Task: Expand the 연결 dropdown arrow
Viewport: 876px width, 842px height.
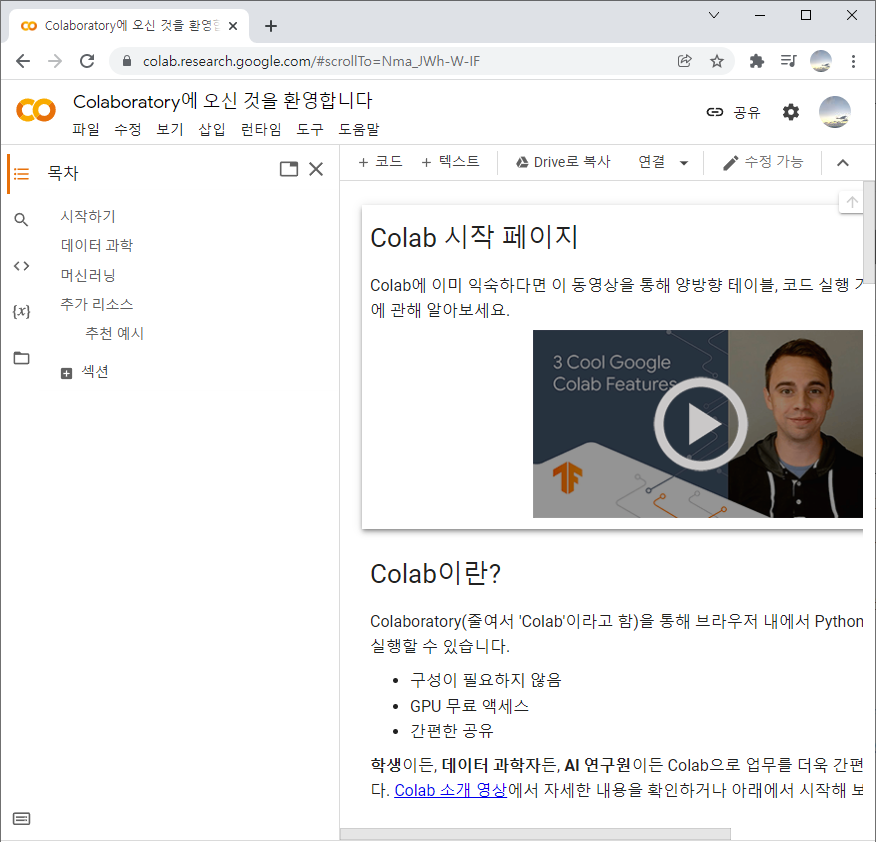Action: [684, 163]
